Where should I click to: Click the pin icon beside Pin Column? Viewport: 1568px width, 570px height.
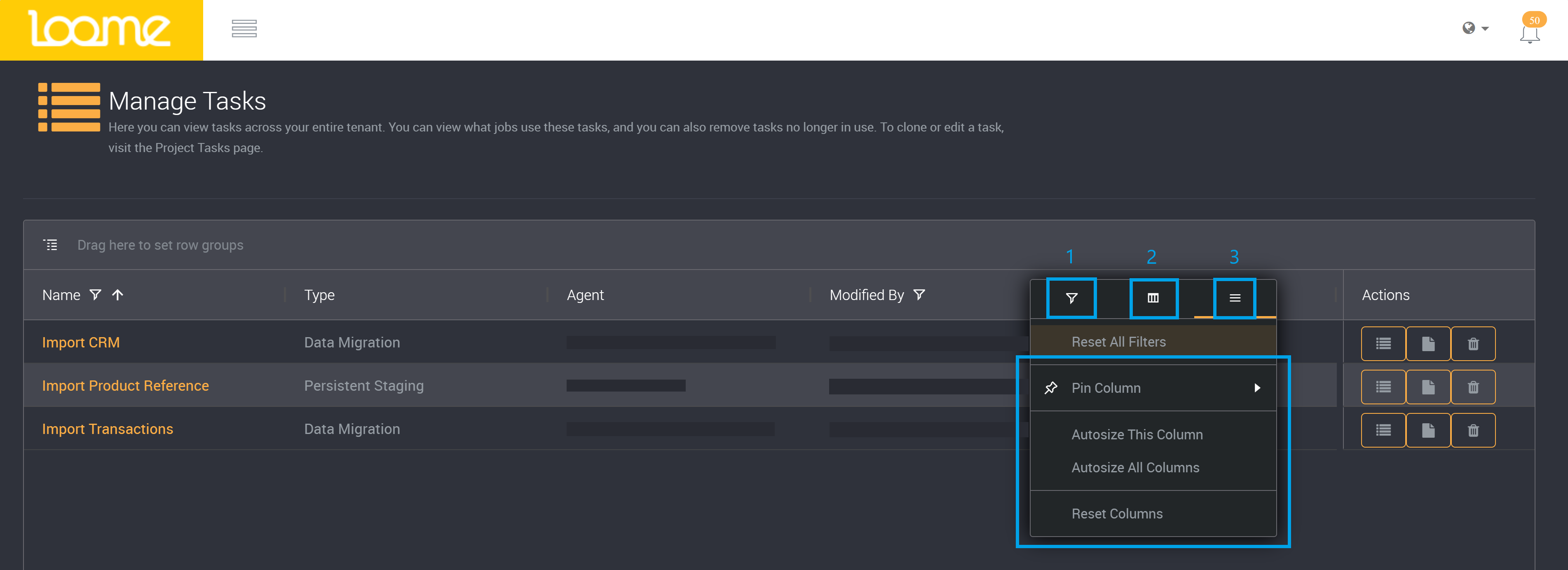click(x=1050, y=388)
